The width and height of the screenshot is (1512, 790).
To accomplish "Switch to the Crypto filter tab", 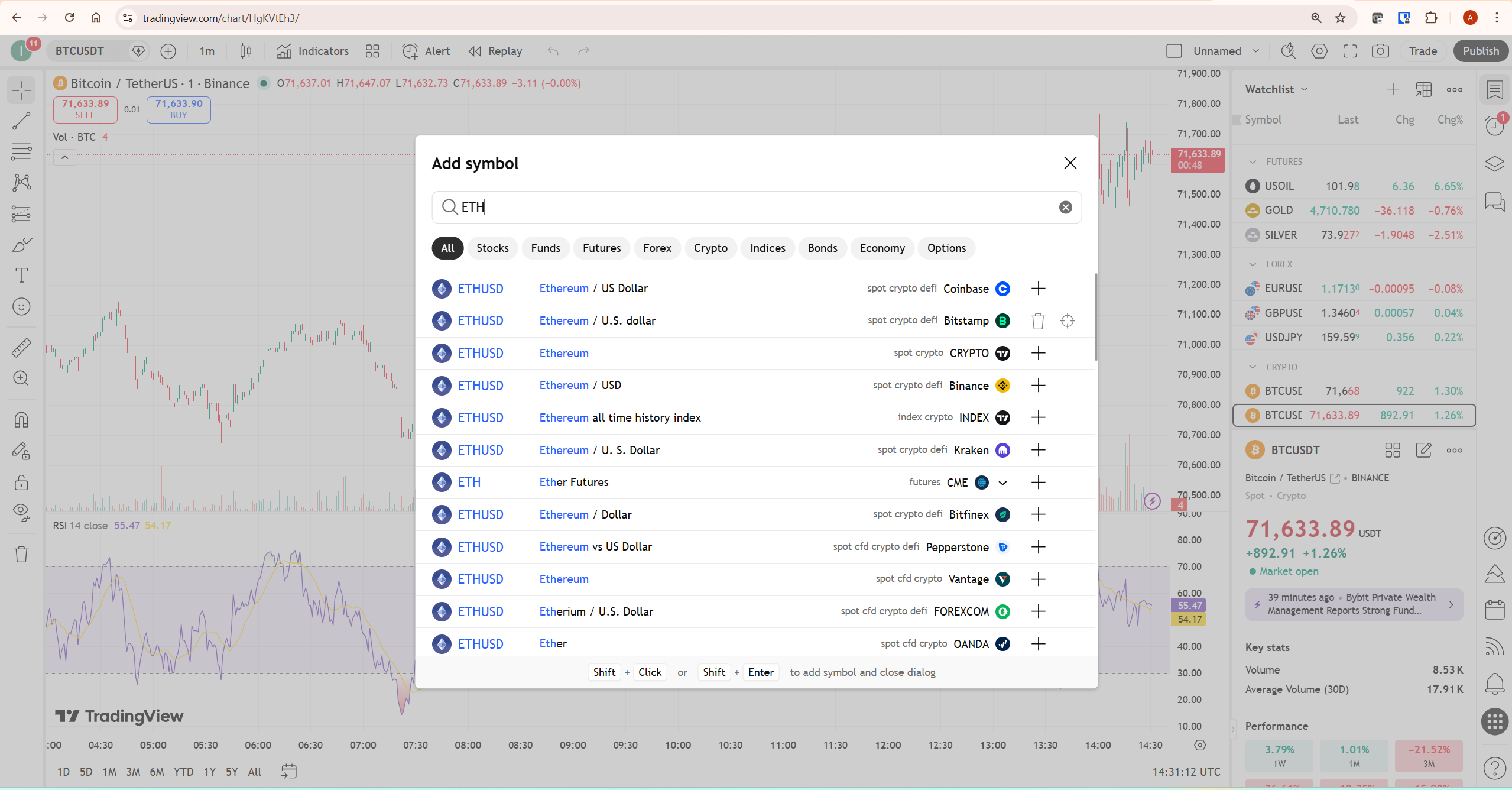I will coord(710,248).
